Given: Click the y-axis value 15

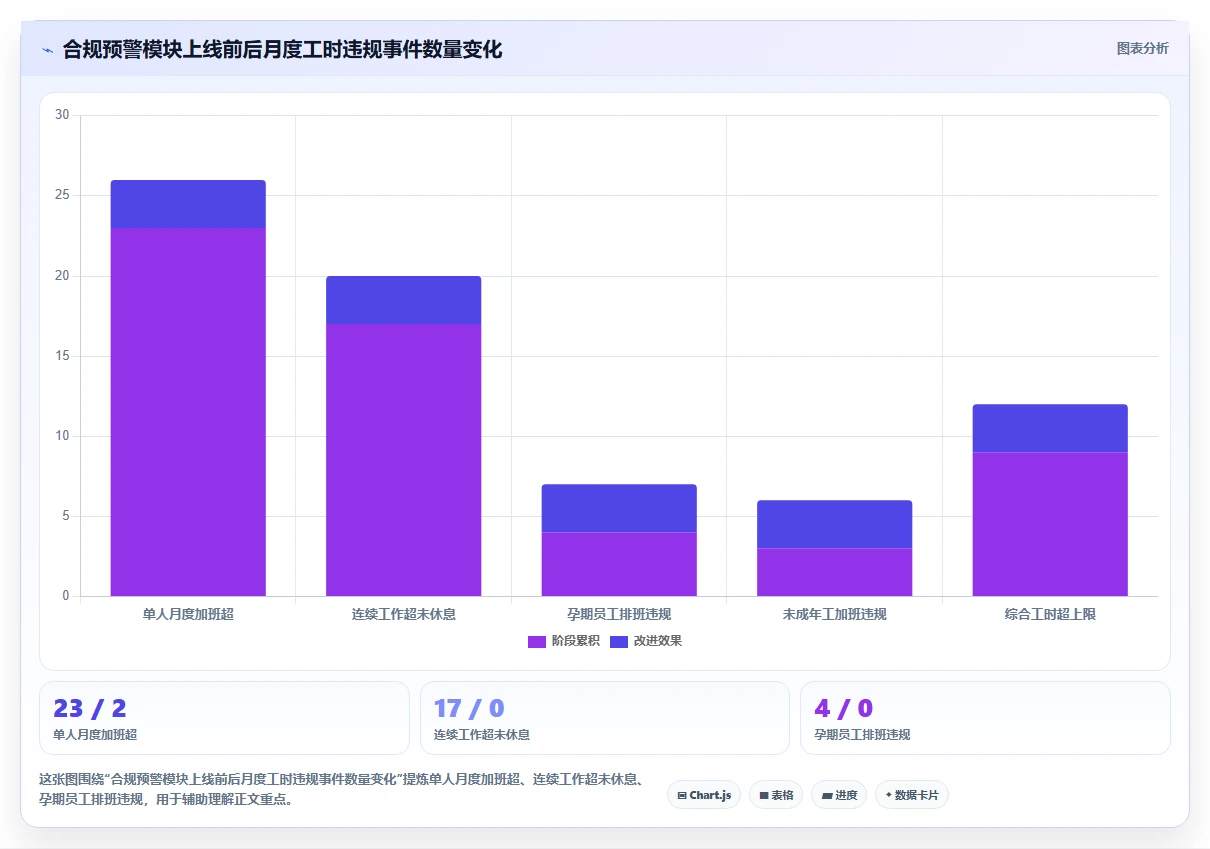Looking at the screenshot, I should coord(62,356).
